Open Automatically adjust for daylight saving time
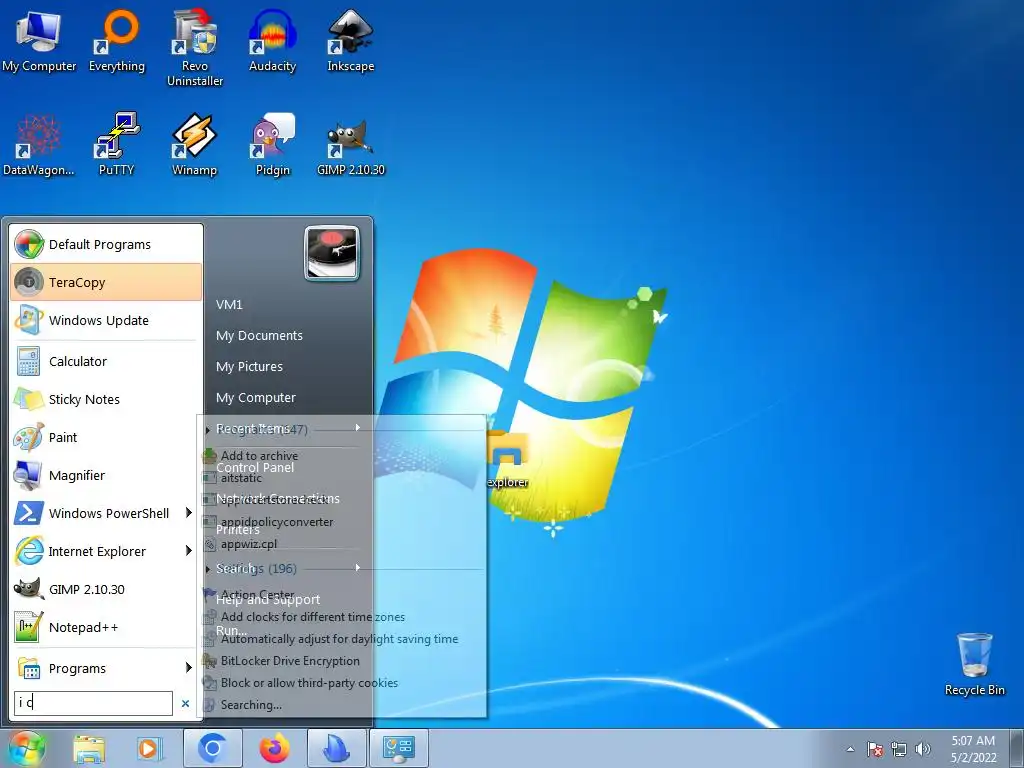 (x=339, y=639)
